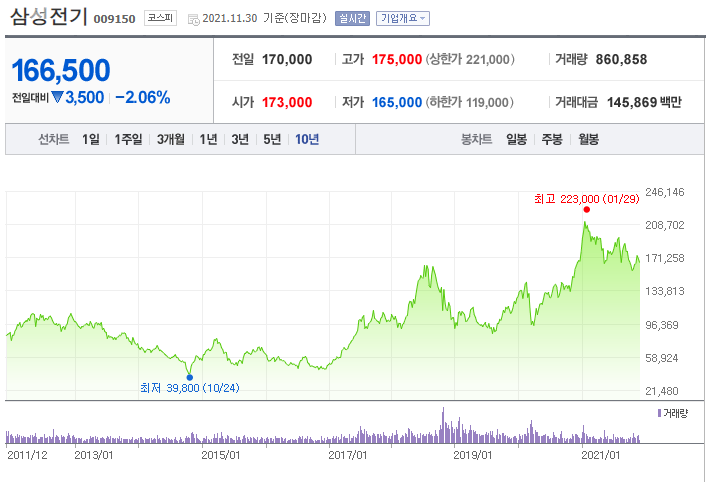
Task: Switch to the 일봉 candle chart
Action: tap(516, 139)
